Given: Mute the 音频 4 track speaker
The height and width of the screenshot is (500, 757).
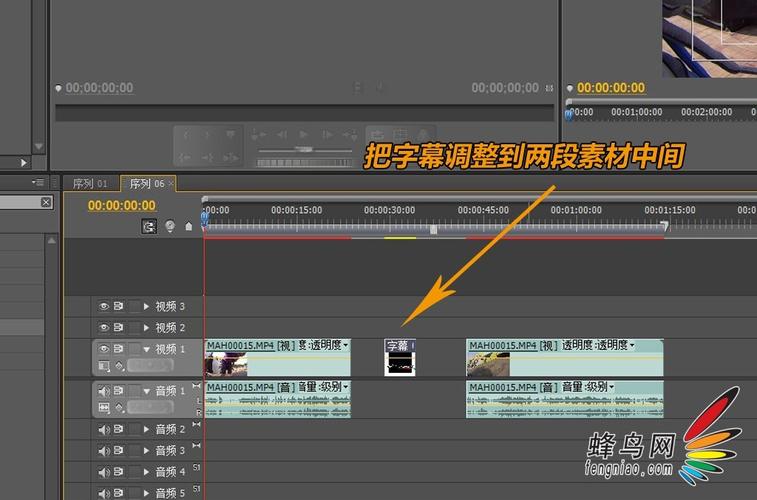Looking at the screenshot, I should pos(103,471).
